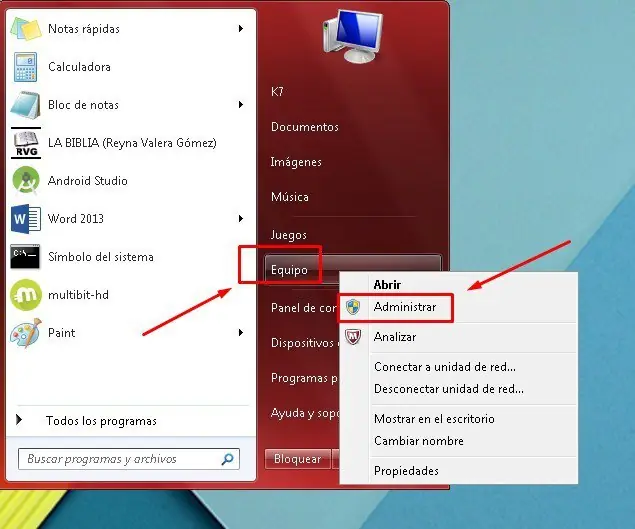Click the Equipo entry in Start menu

tap(302, 269)
